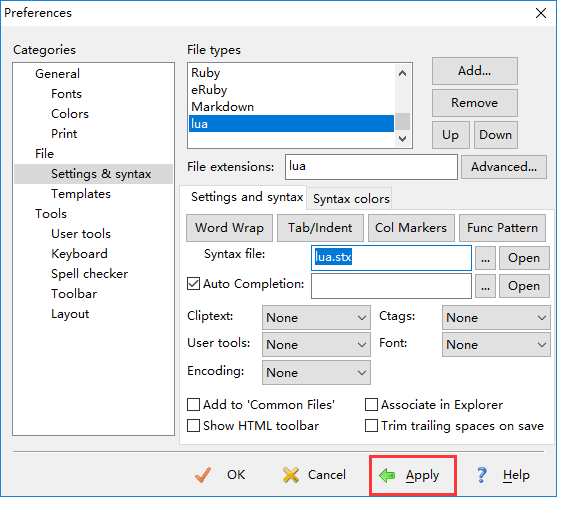Open Func Pattern settings
The height and width of the screenshot is (513, 568).
[502, 228]
